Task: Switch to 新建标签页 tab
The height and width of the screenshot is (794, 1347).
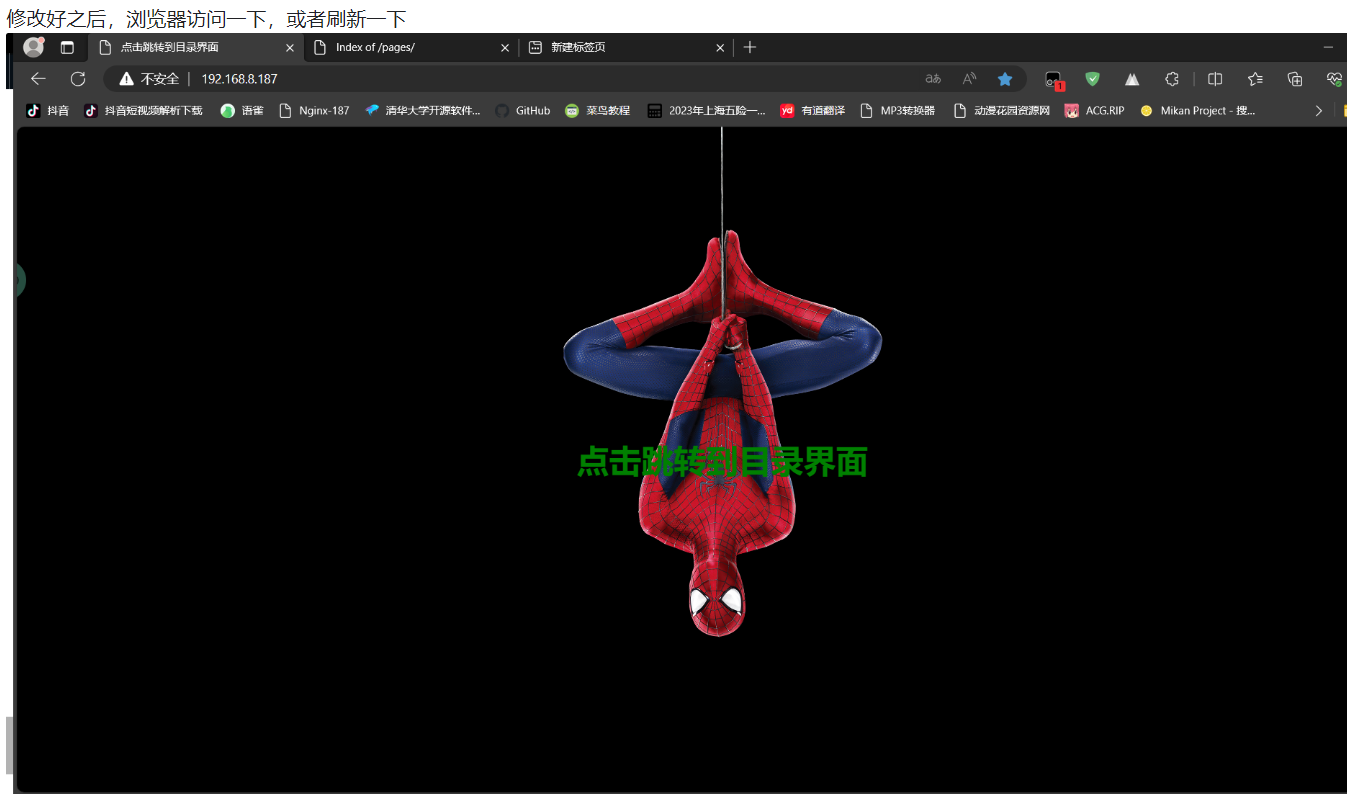Action: [626, 47]
